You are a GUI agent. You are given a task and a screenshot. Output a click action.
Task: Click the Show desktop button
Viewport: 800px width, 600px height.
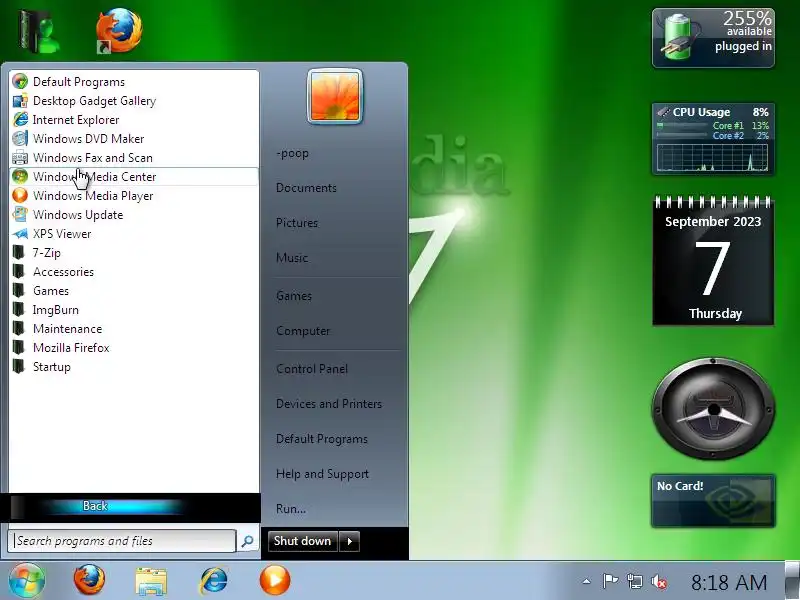tap(792, 581)
